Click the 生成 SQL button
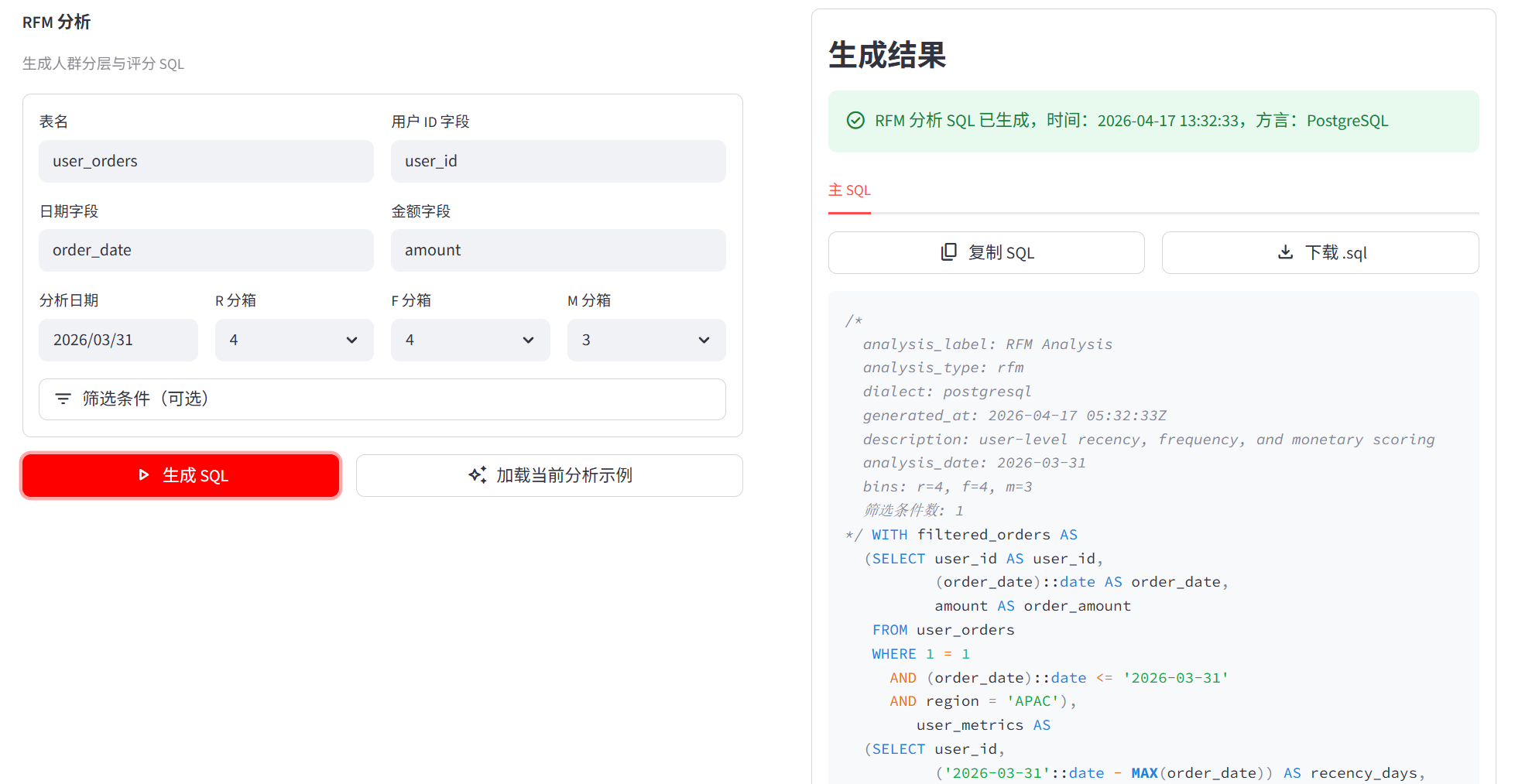Image resolution: width=1515 pixels, height=784 pixels. 181,475
